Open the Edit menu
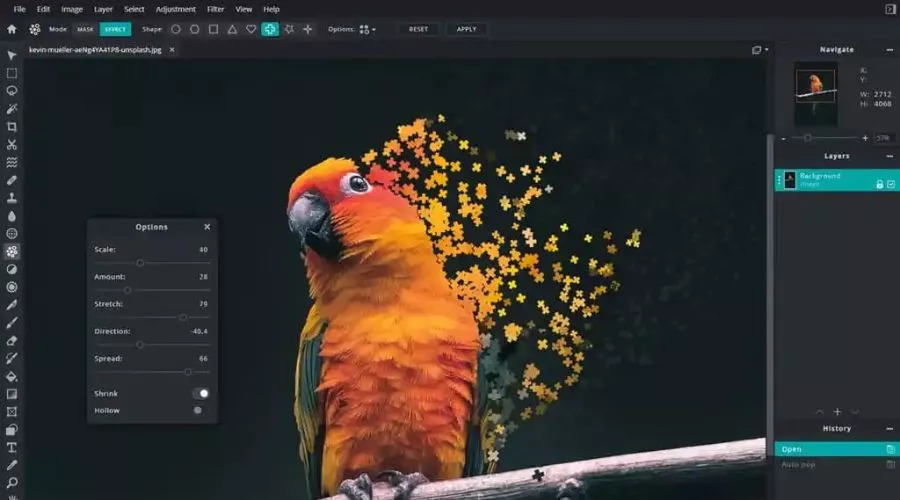This screenshot has height=500, width=900. pos(43,9)
